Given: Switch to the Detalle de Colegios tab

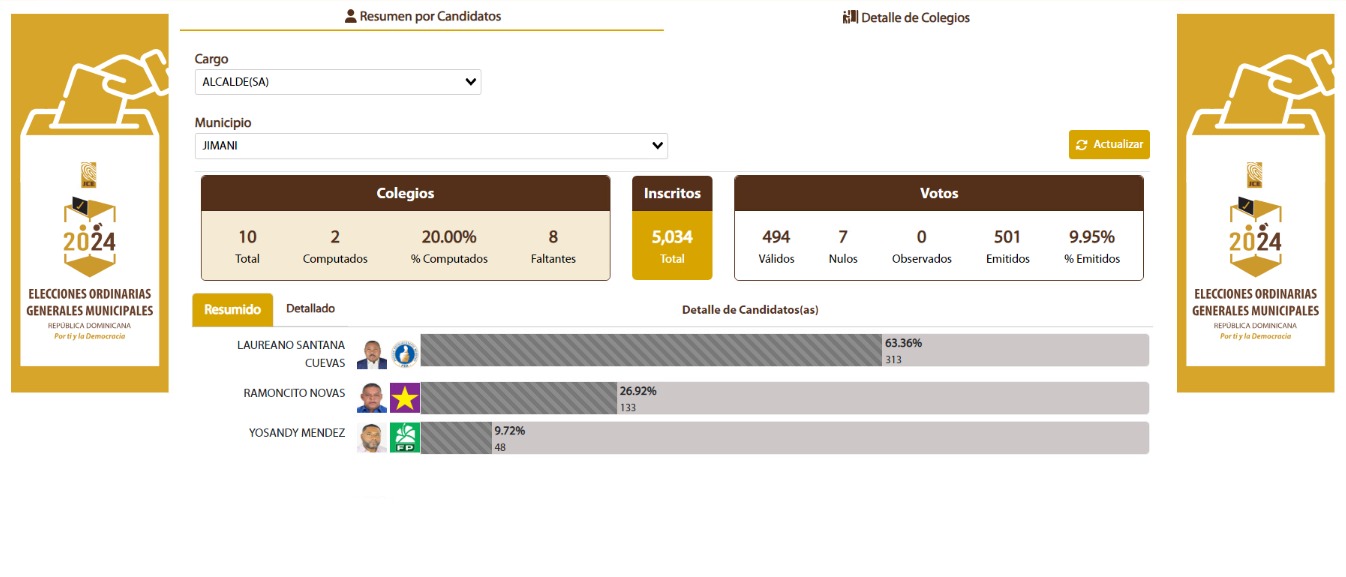Looking at the screenshot, I should pyautogui.click(x=906, y=17).
